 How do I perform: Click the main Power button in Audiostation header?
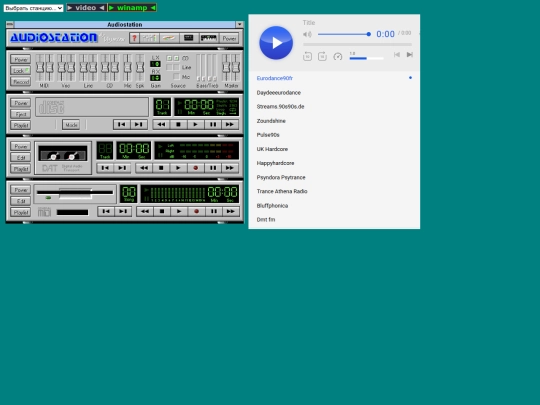[229, 38]
